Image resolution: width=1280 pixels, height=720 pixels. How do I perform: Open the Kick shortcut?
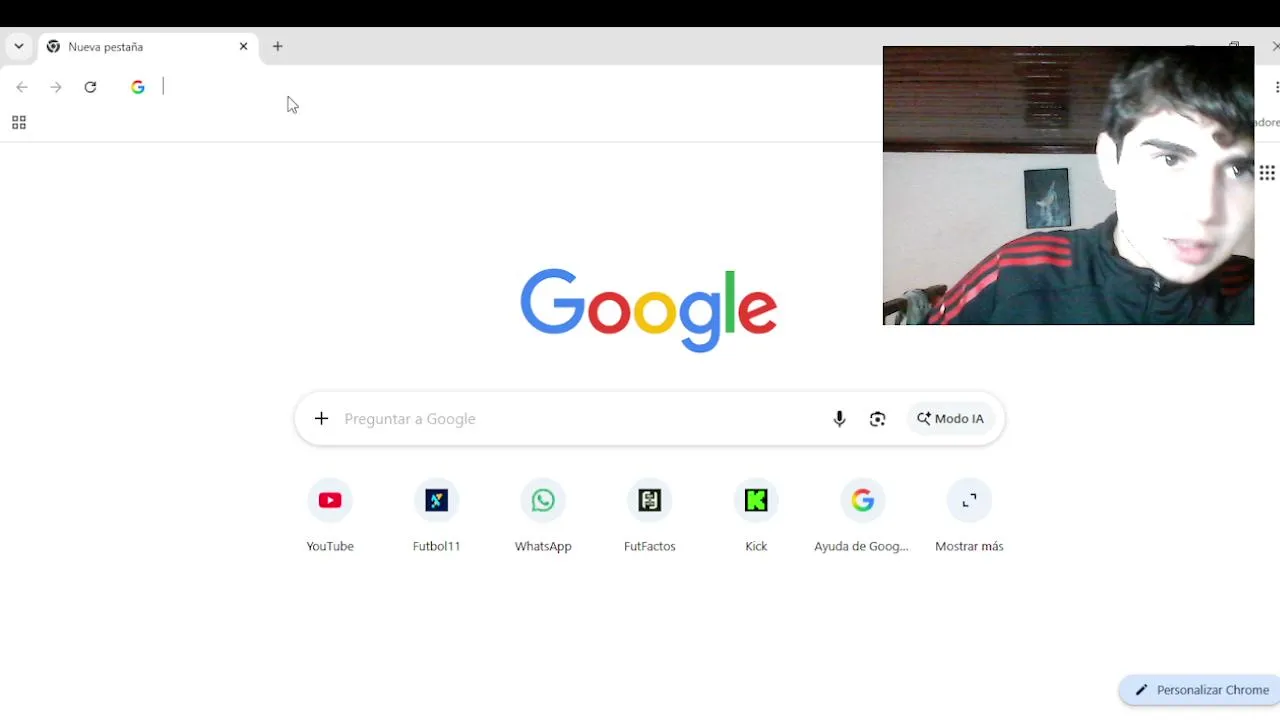tap(756, 517)
